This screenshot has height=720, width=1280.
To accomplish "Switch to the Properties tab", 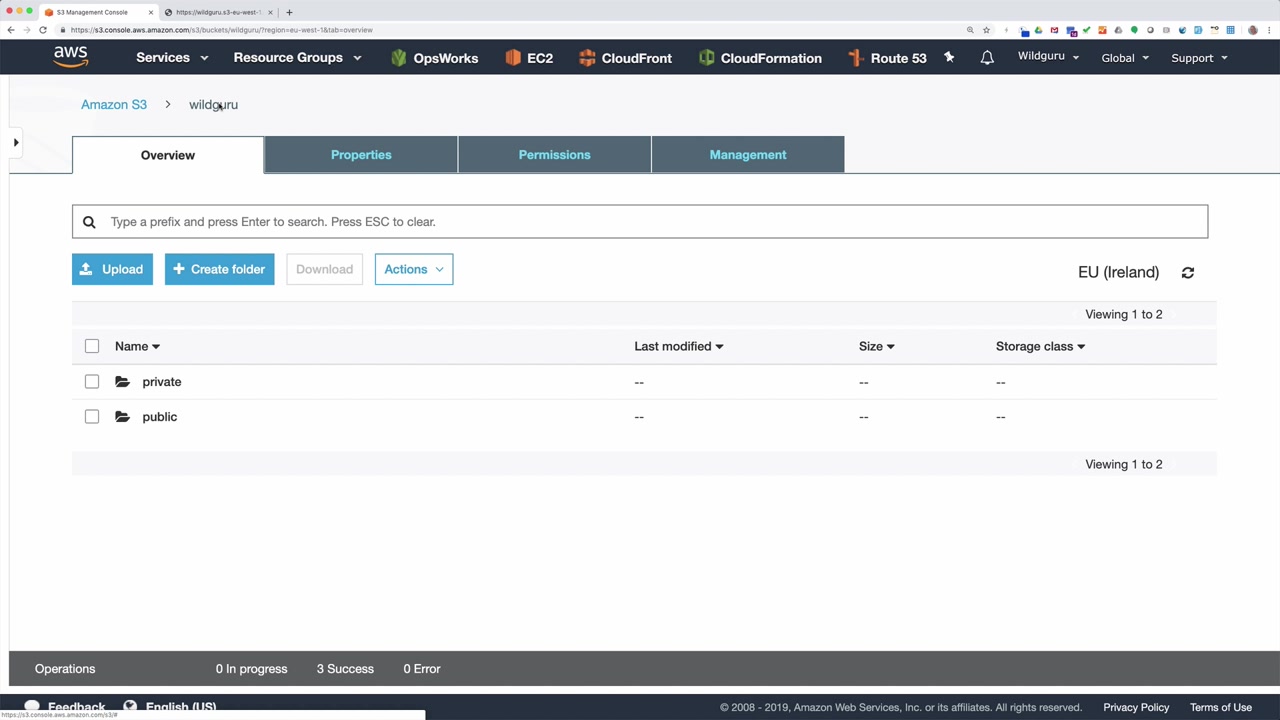I will pos(361,155).
